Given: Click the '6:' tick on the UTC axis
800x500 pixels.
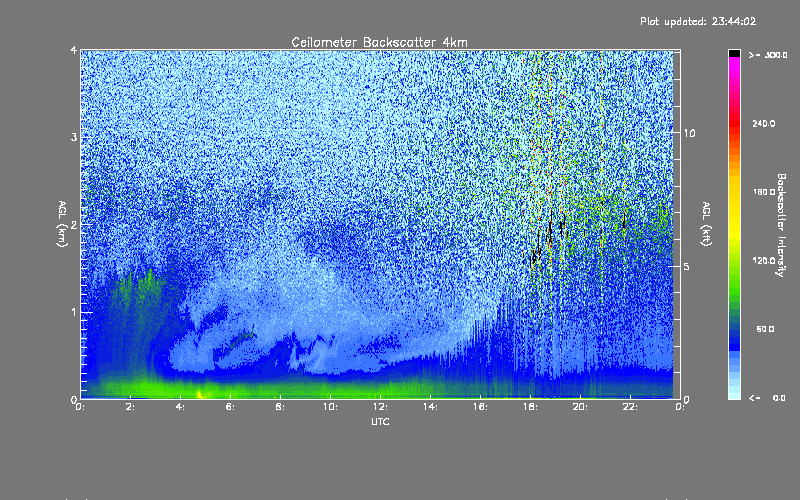Looking at the screenshot, I should pos(230,407).
